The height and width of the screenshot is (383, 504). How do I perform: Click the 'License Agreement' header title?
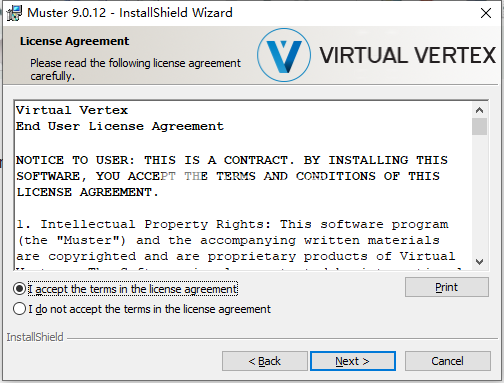pos(74,41)
